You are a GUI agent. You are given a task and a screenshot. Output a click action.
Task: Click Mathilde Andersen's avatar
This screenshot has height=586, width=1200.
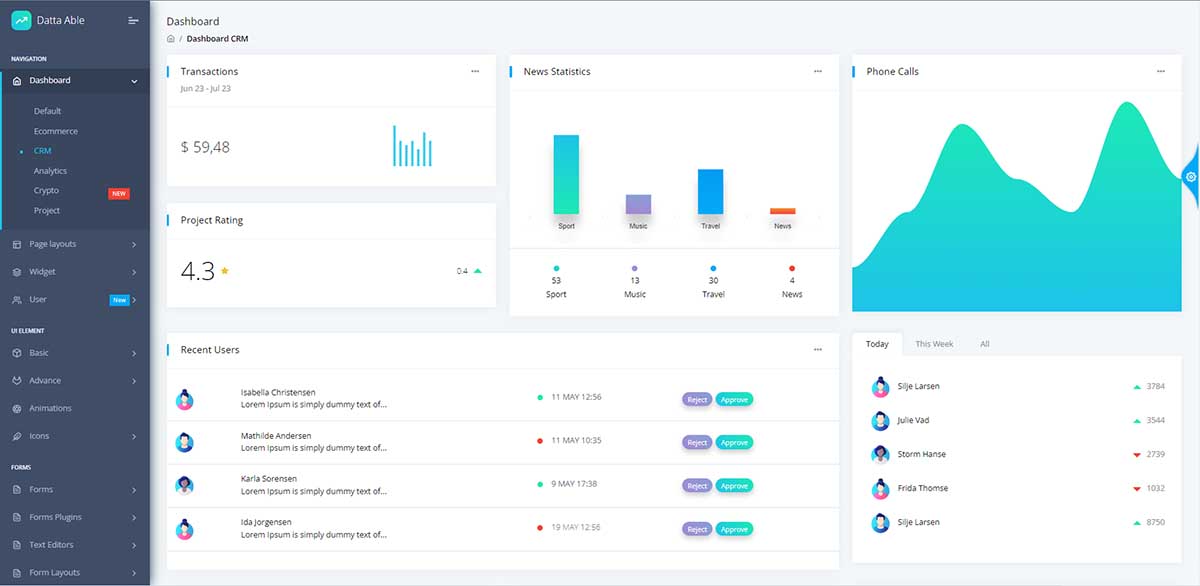184,442
